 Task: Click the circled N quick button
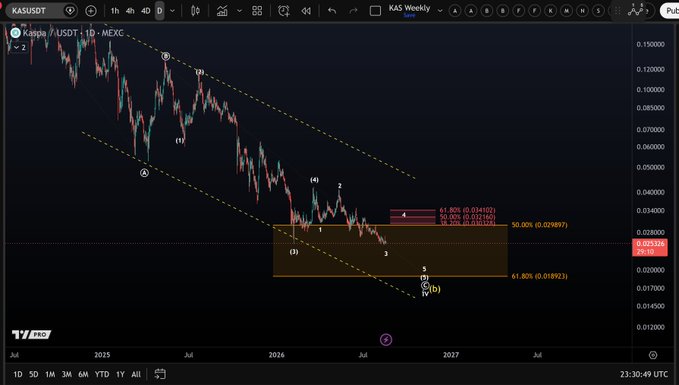click(x=582, y=11)
